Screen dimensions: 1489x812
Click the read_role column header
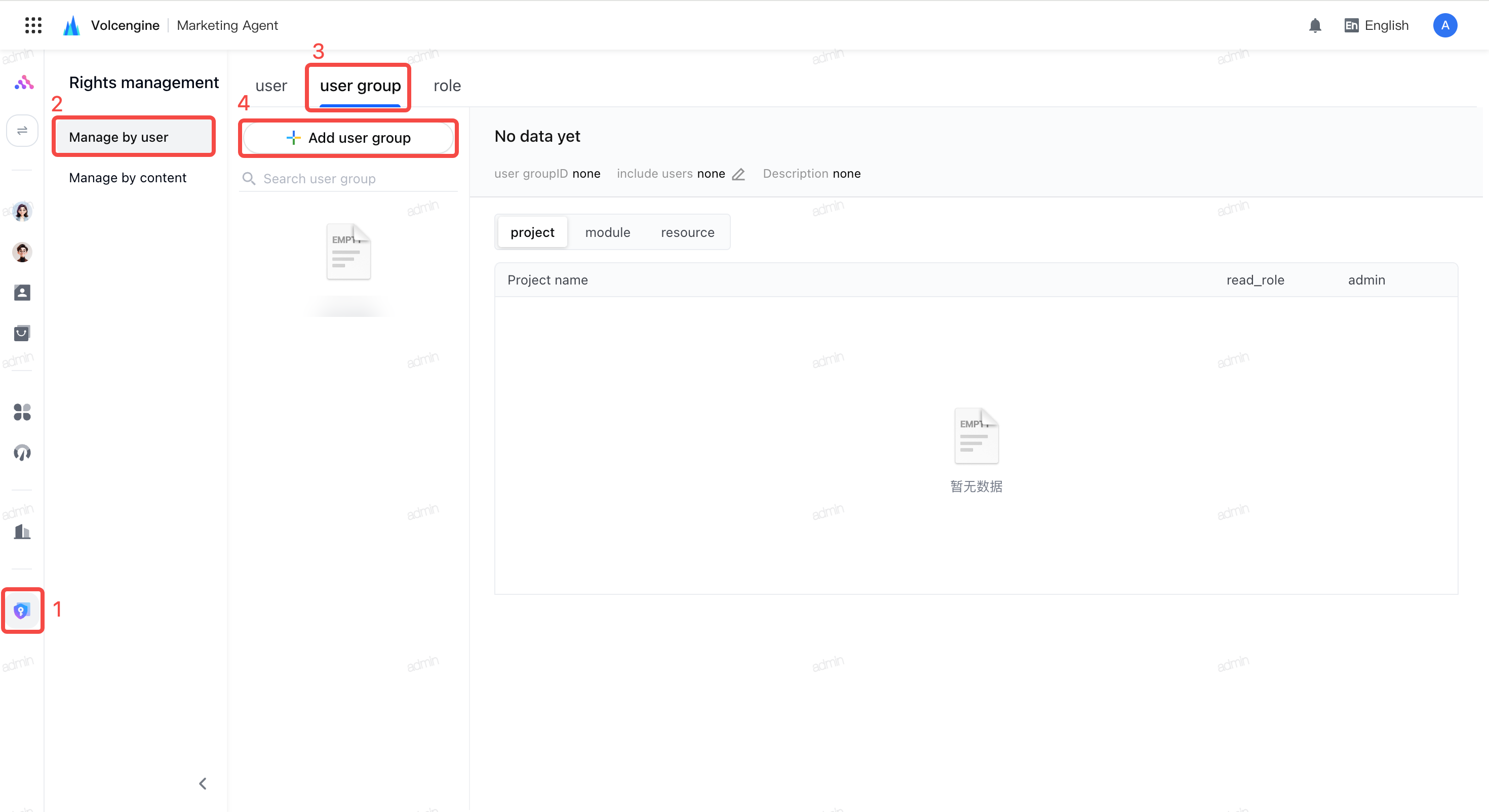click(1256, 280)
